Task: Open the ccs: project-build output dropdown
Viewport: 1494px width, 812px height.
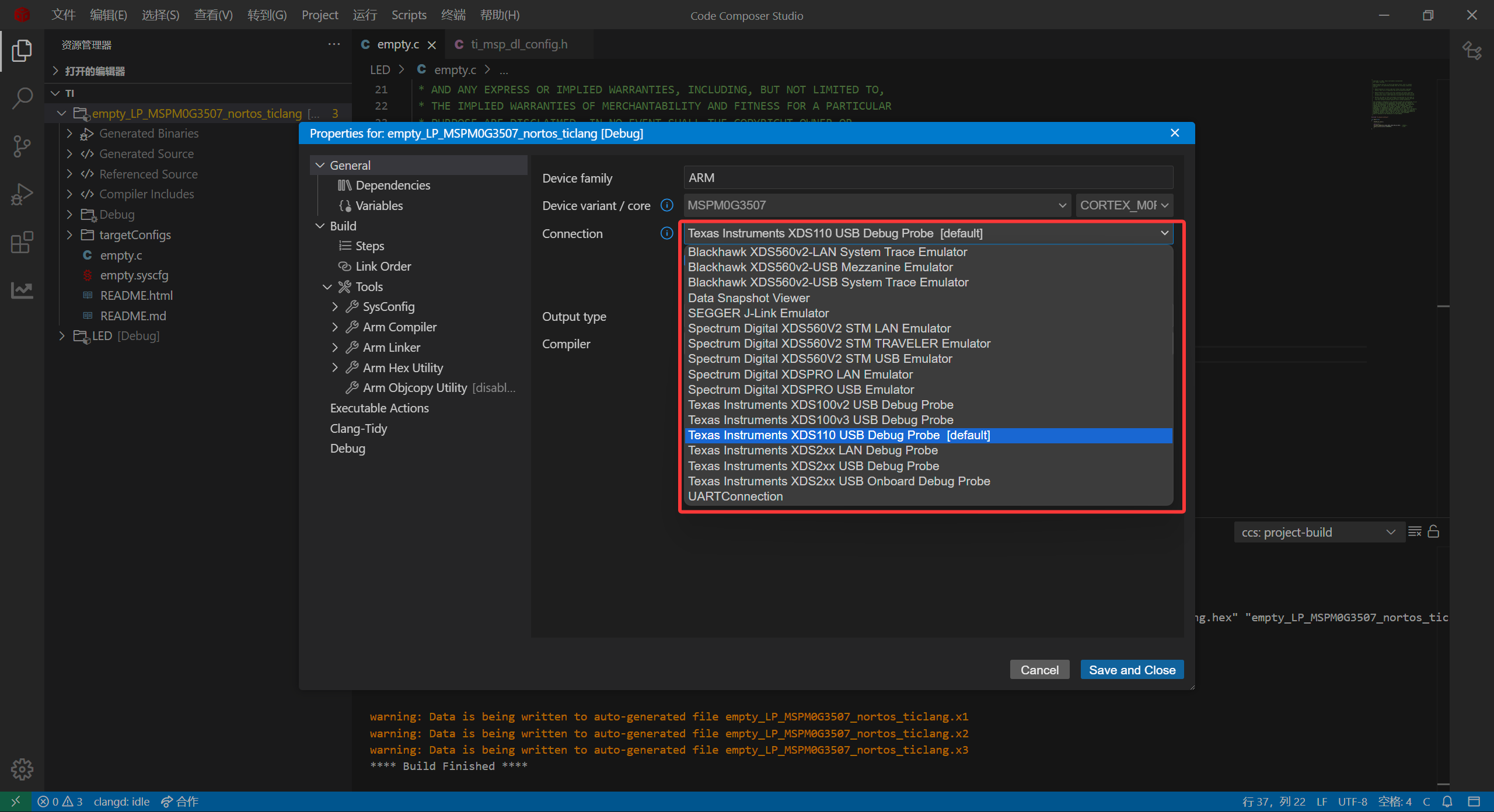Action: [1318, 532]
